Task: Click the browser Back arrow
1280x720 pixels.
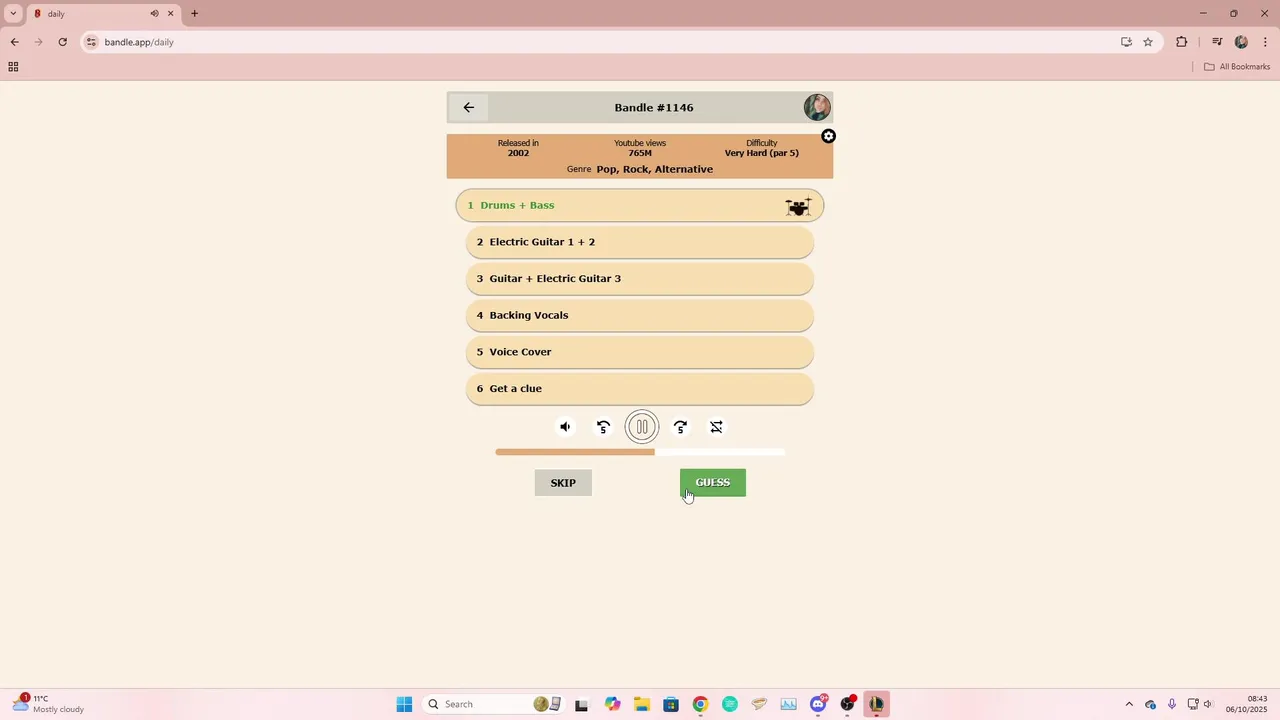Action: (x=14, y=42)
